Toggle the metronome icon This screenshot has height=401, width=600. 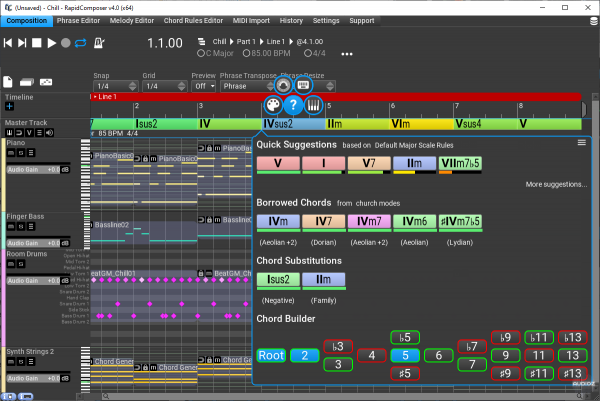click(98, 44)
